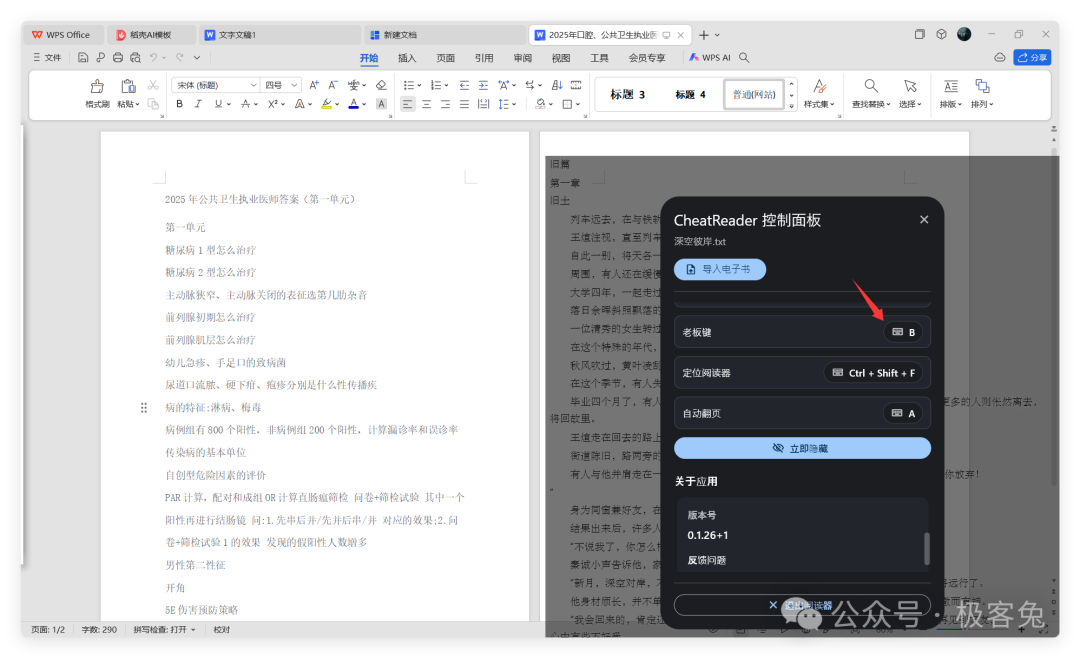Screen dimensions: 1080x658
Task: Click the Print Preview icon
Action: pyautogui.click(x=136, y=58)
